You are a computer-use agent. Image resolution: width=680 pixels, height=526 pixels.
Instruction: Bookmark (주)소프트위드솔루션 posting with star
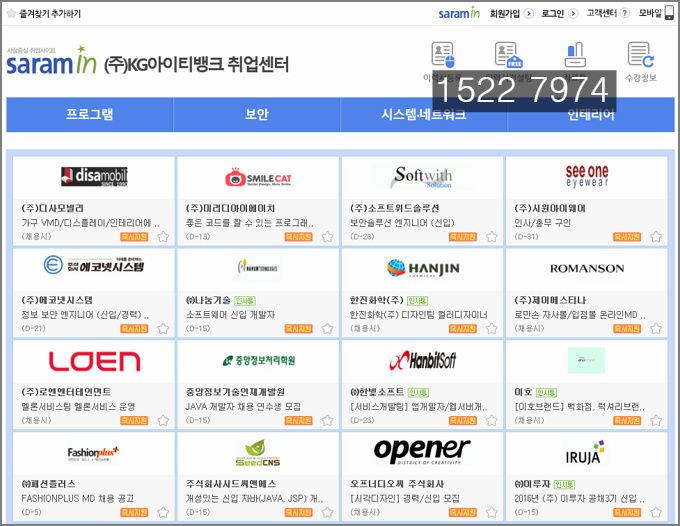point(491,237)
